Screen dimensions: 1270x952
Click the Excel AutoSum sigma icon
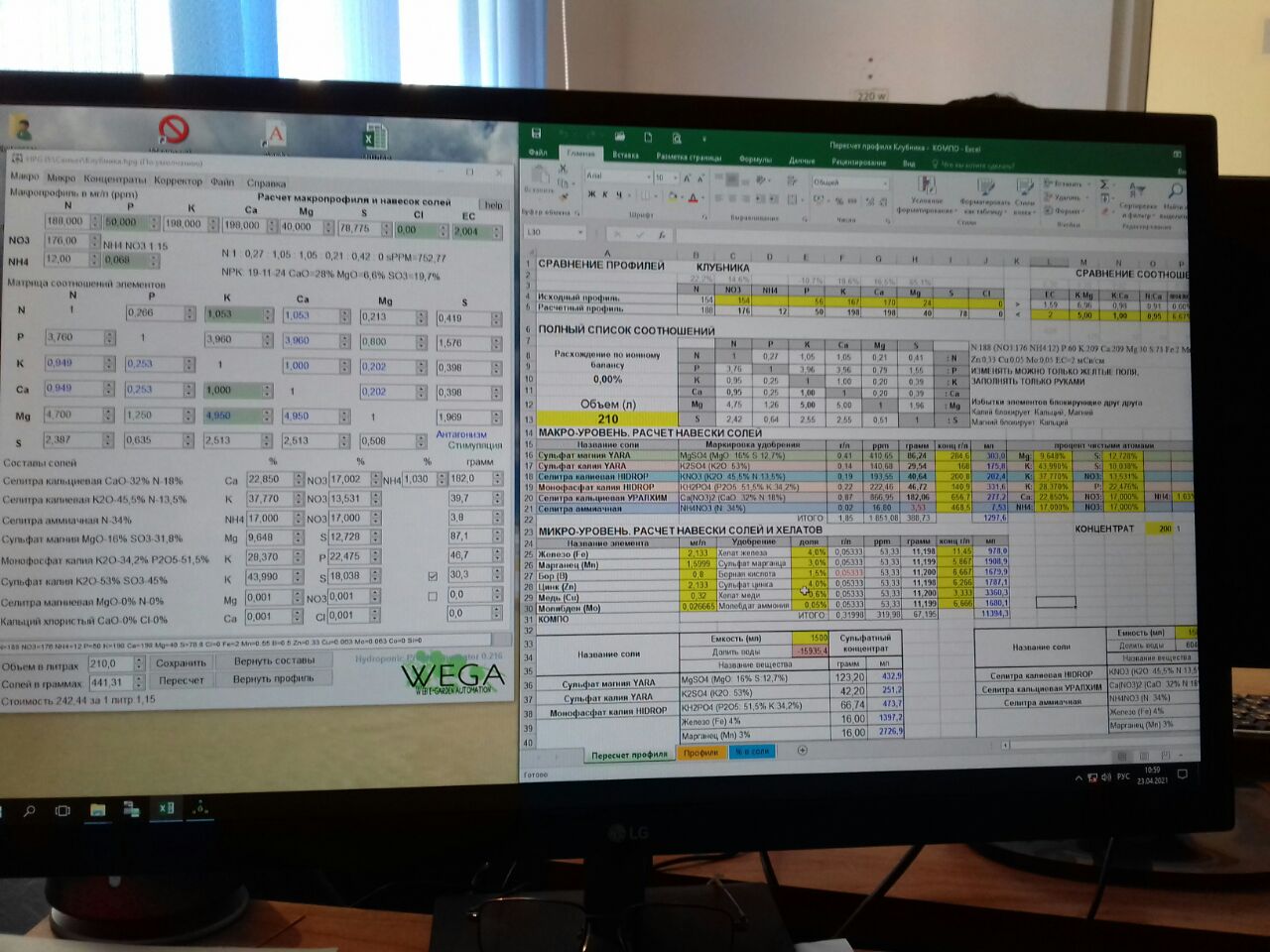[x=1104, y=184]
